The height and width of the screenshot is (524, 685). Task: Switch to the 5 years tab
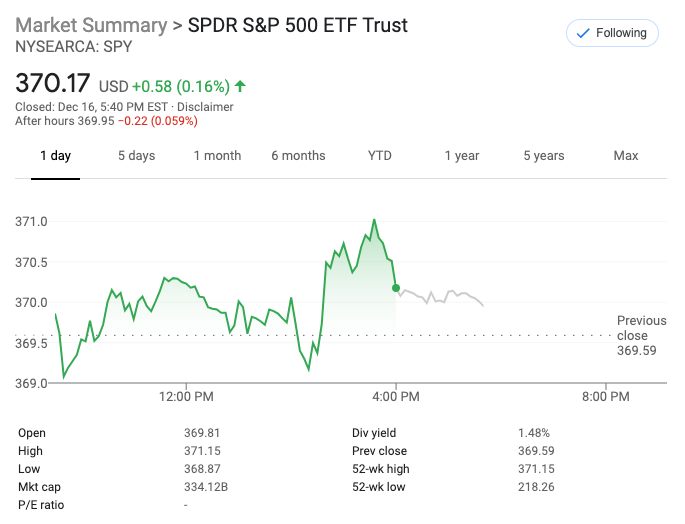point(543,155)
